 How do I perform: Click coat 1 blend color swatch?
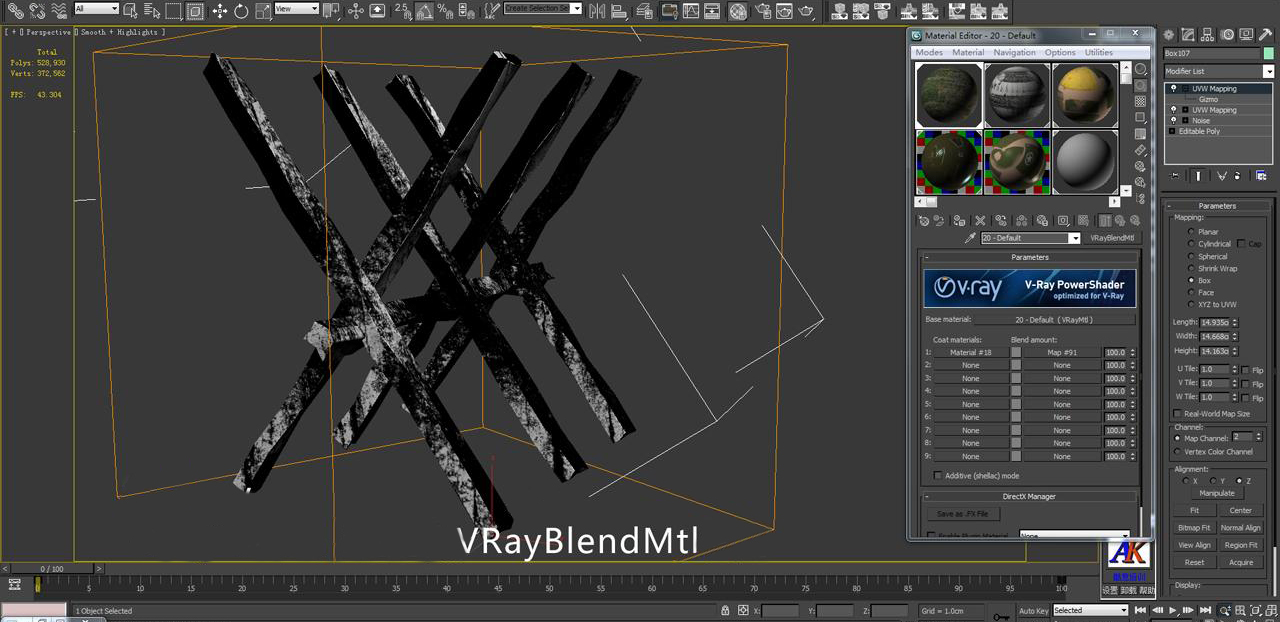pos(1016,352)
